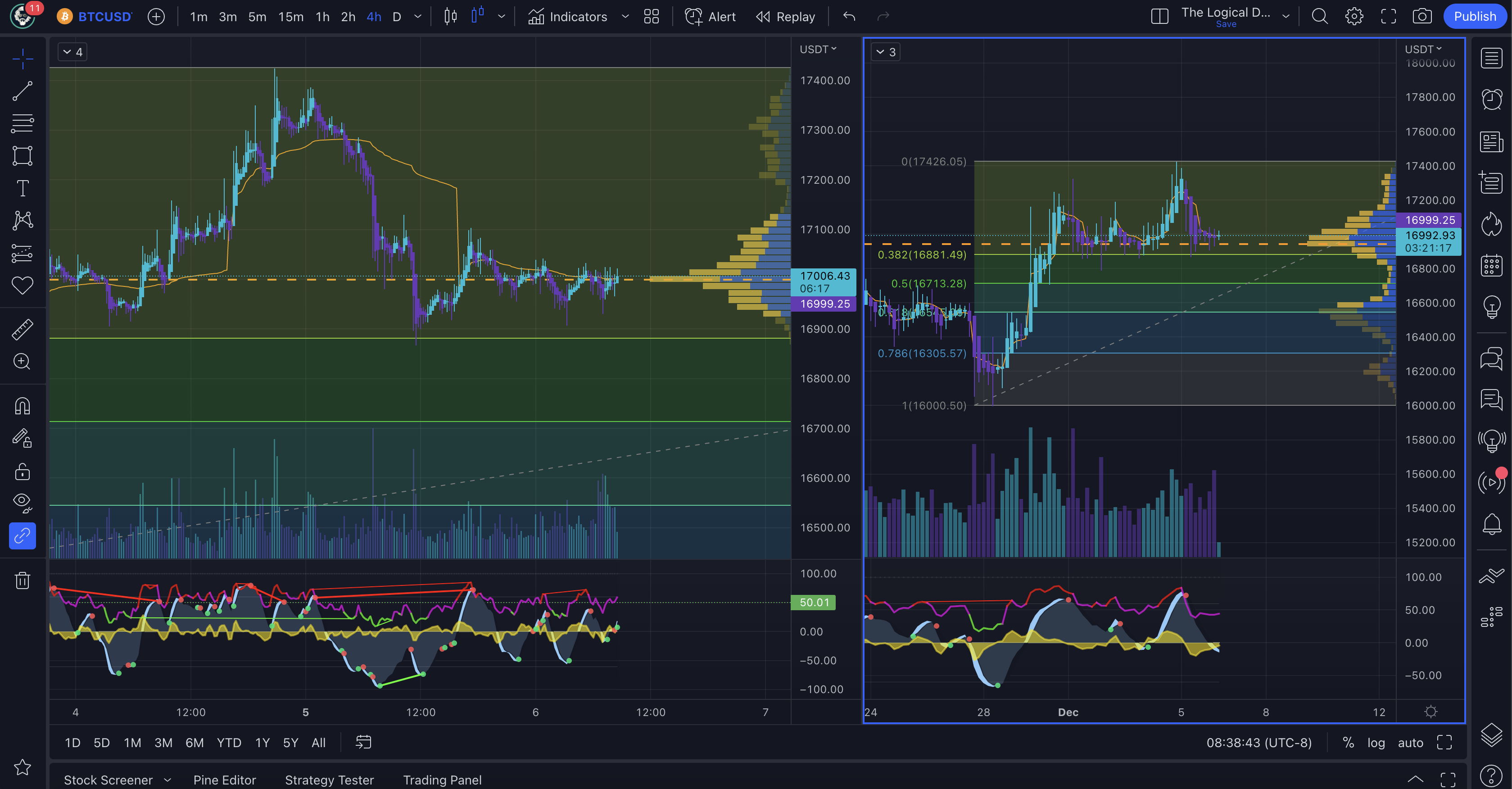Add symbol with the plus circle button
Screen dimensions: 1512x789
point(156,16)
